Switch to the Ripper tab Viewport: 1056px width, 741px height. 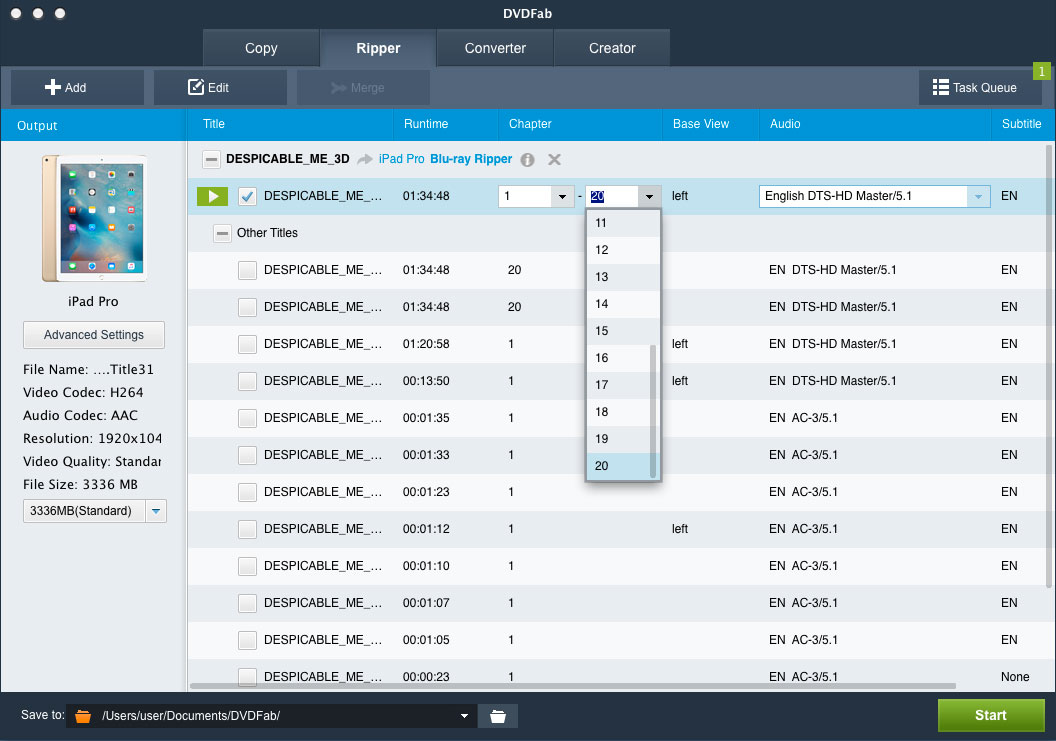(378, 49)
